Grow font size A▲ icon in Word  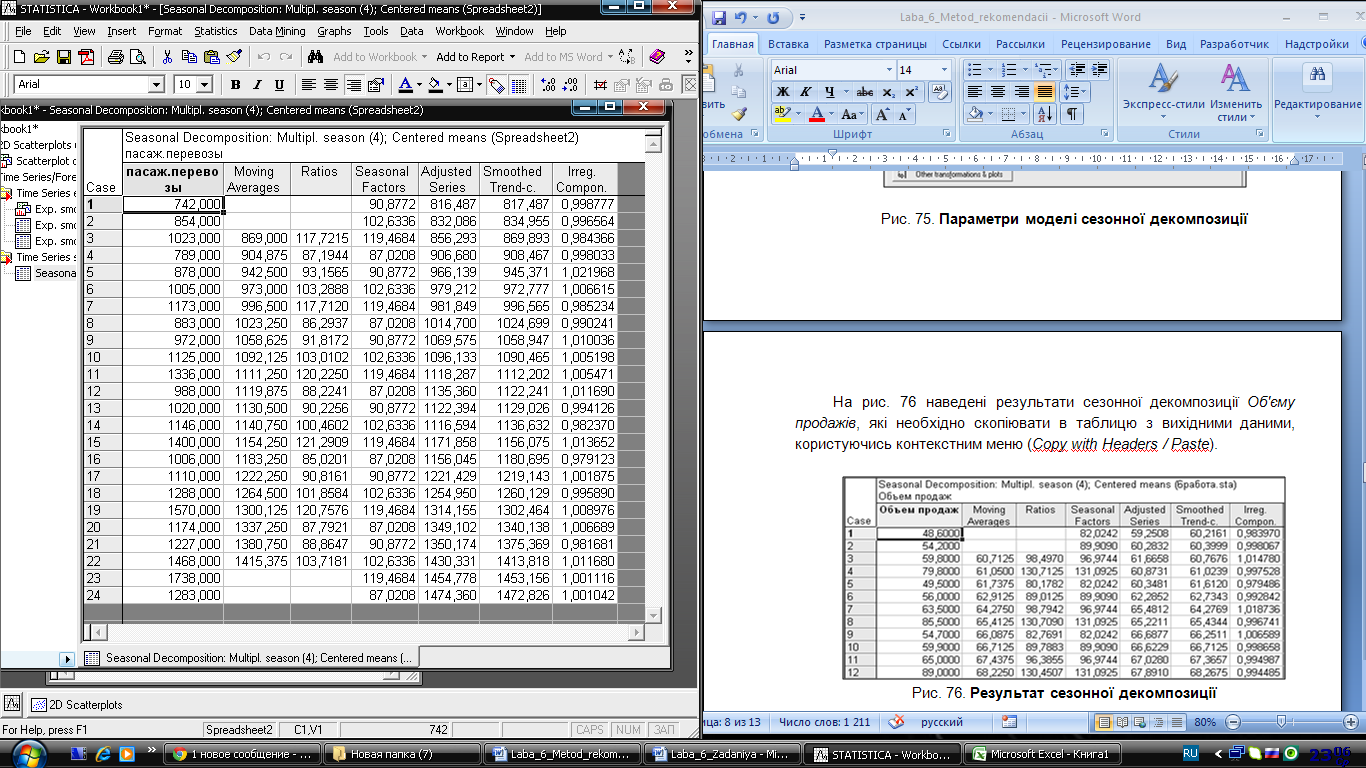(883, 114)
